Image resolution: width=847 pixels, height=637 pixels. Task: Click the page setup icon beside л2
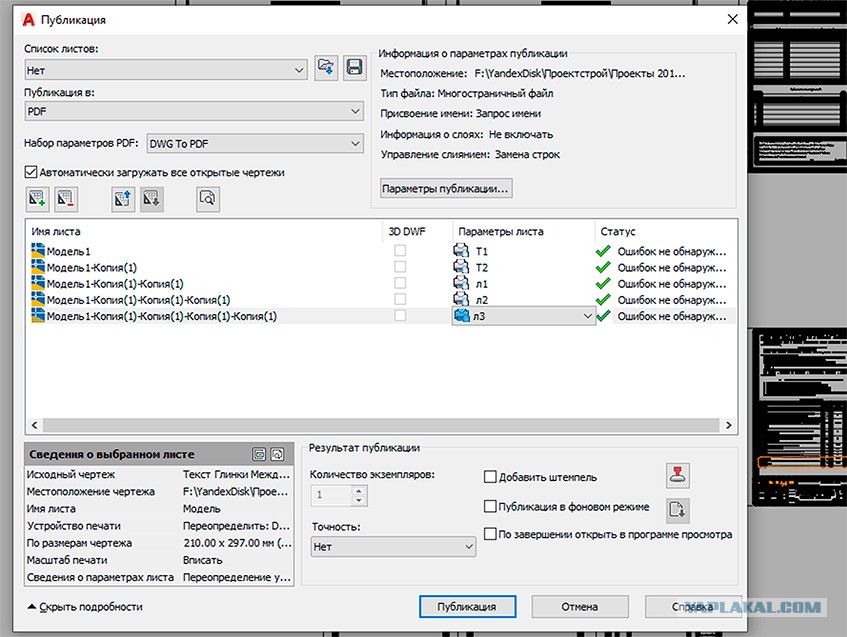click(461, 299)
